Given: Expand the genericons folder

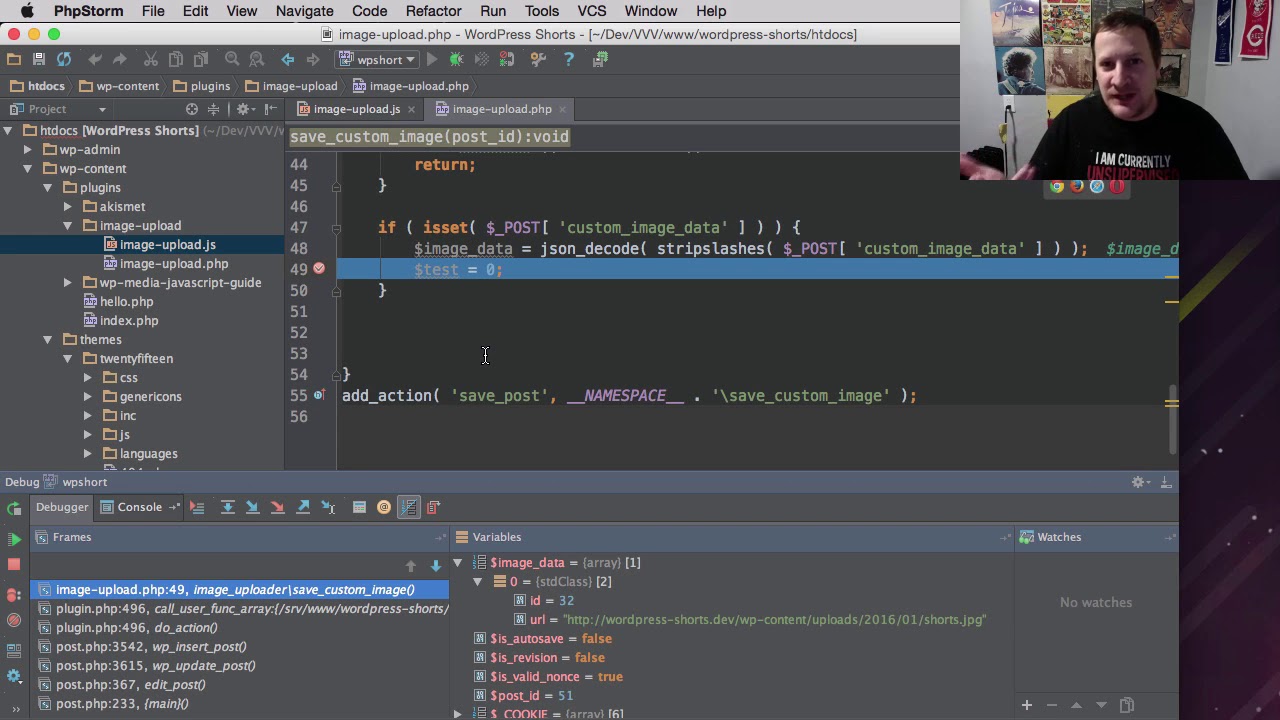Looking at the screenshot, I should (x=87, y=397).
